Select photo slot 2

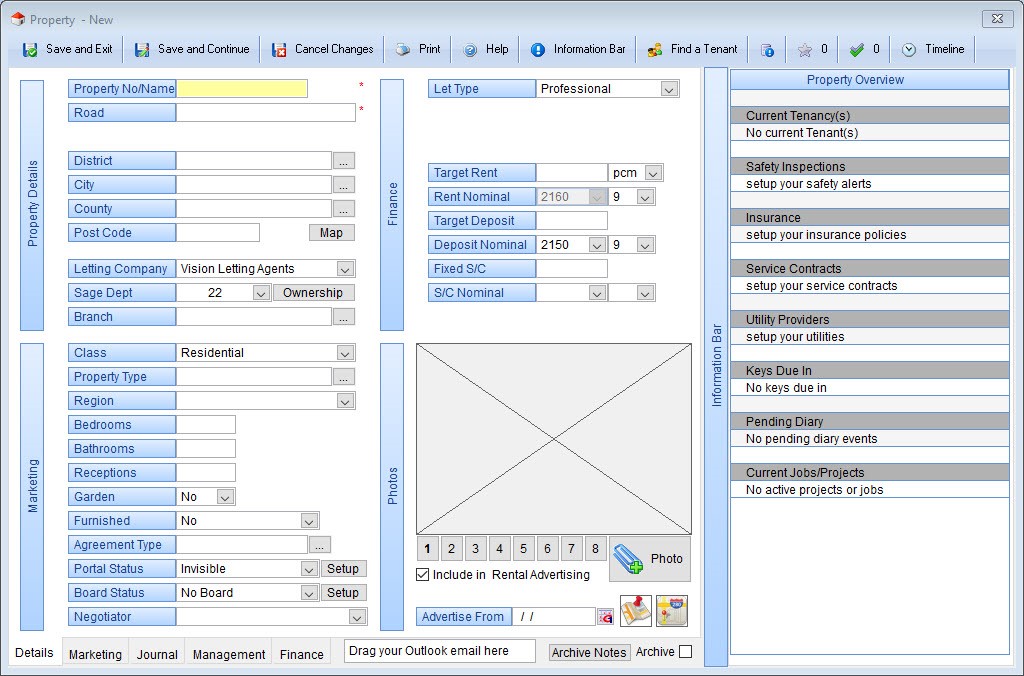coord(451,549)
